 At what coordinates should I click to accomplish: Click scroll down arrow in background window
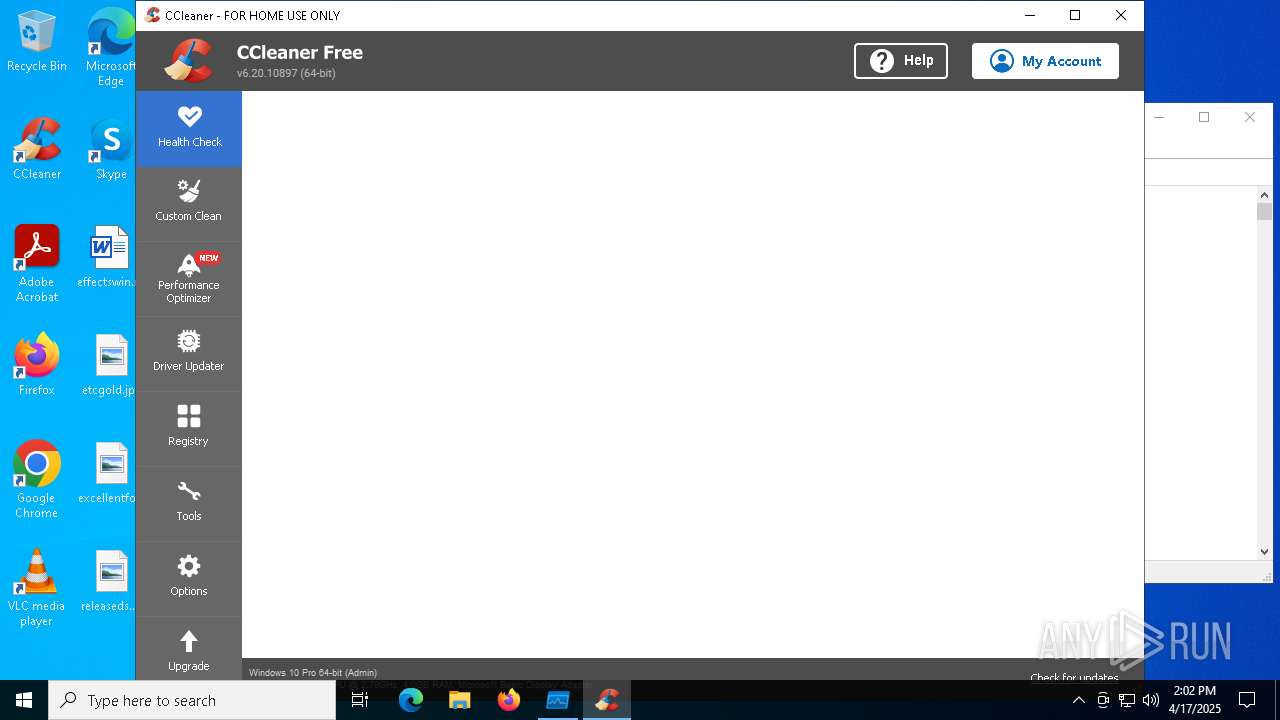[1264, 551]
